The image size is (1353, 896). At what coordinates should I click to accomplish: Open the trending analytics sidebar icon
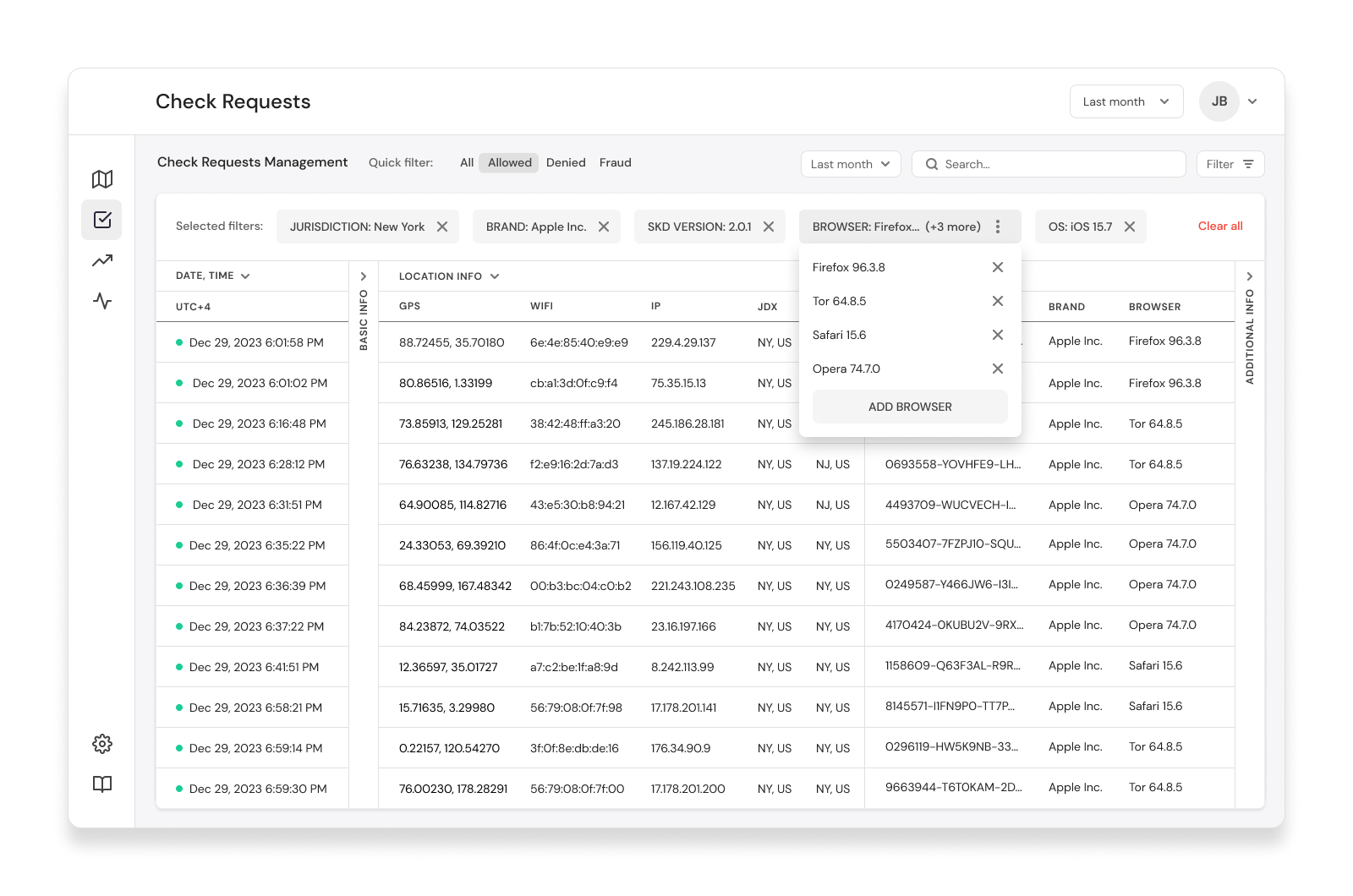[102, 260]
